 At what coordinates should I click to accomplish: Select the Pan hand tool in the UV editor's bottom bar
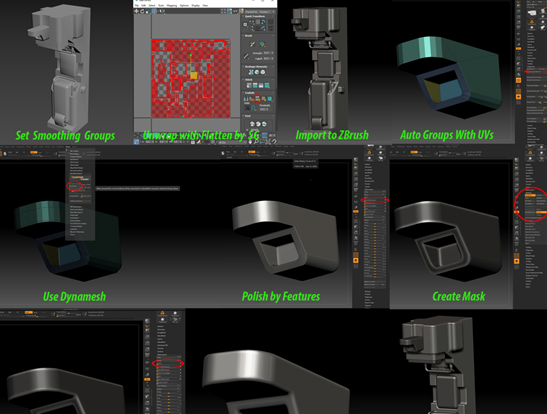click(x=250, y=141)
